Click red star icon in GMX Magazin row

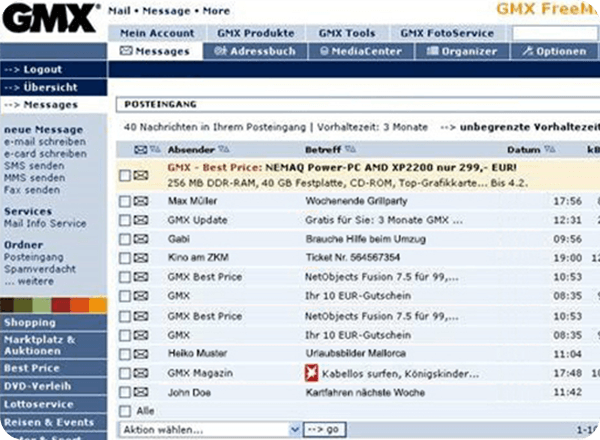pos(311,373)
